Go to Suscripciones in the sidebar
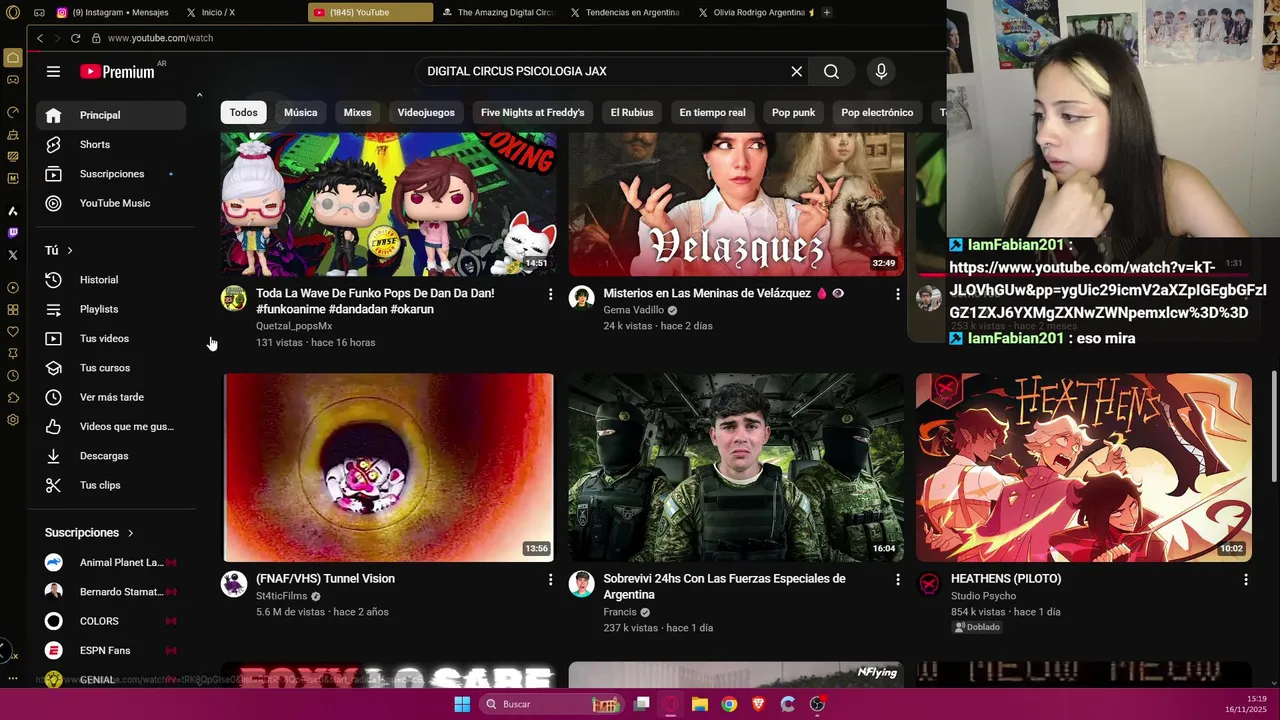The height and width of the screenshot is (720, 1280). pos(111,174)
